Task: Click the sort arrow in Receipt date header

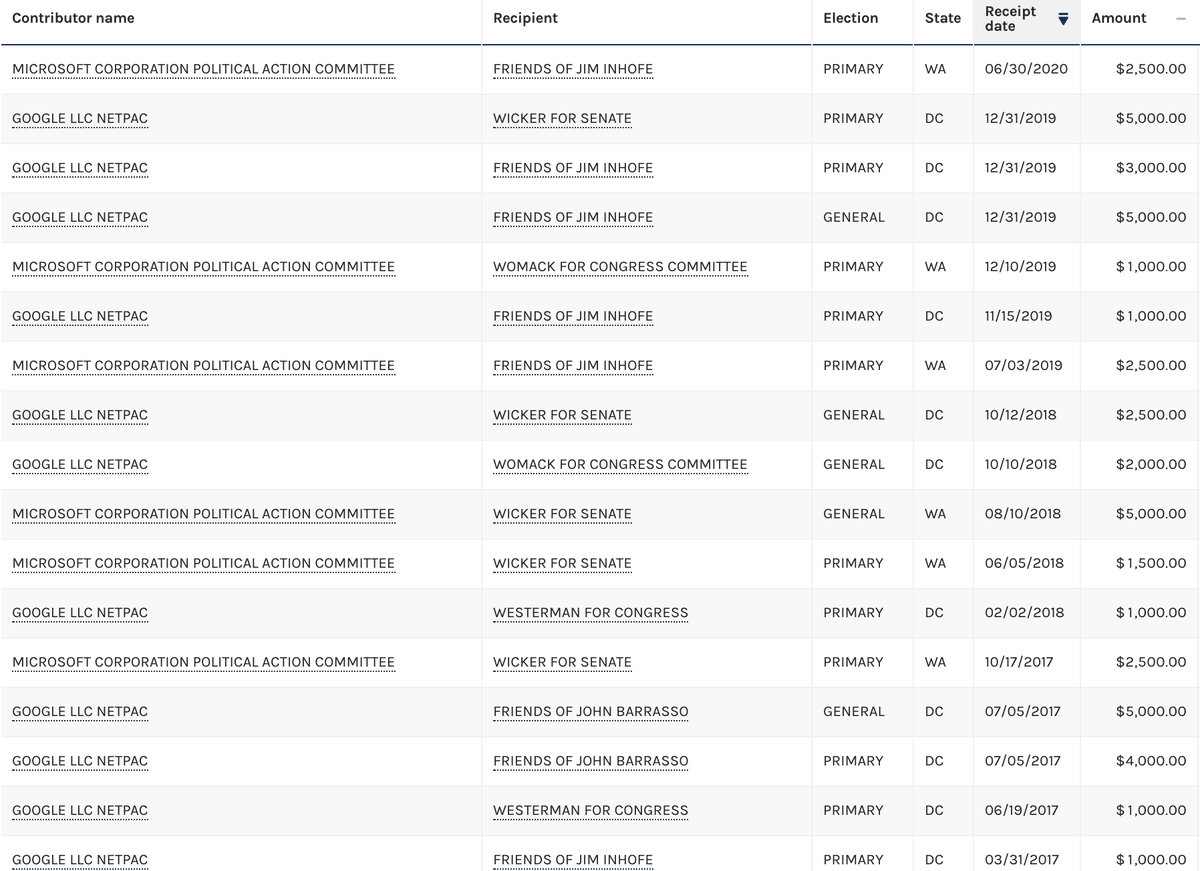Action: click(1063, 19)
